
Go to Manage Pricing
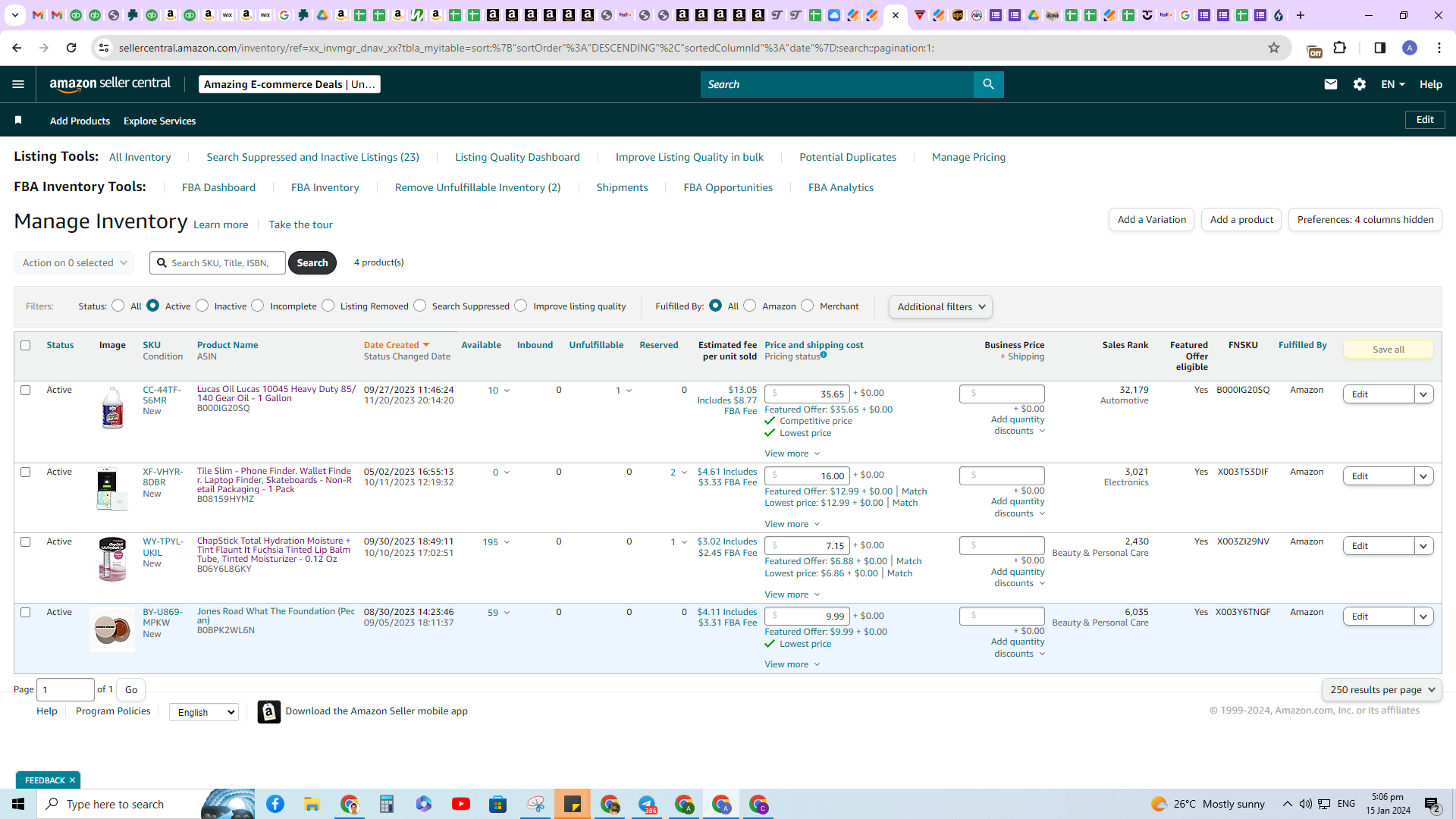(x=968, y=158)
